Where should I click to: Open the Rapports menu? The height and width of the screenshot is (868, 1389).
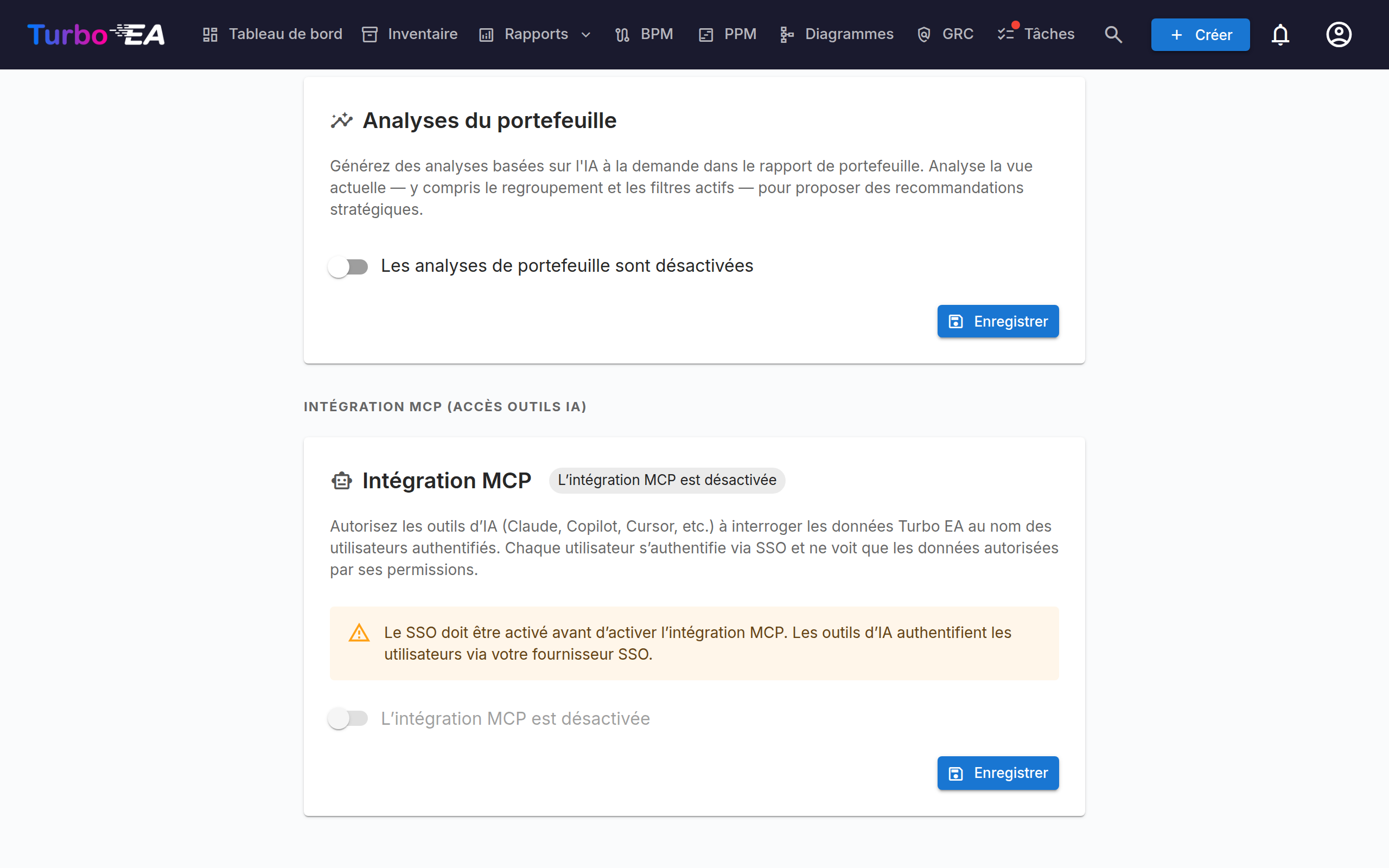coord(535,34)
